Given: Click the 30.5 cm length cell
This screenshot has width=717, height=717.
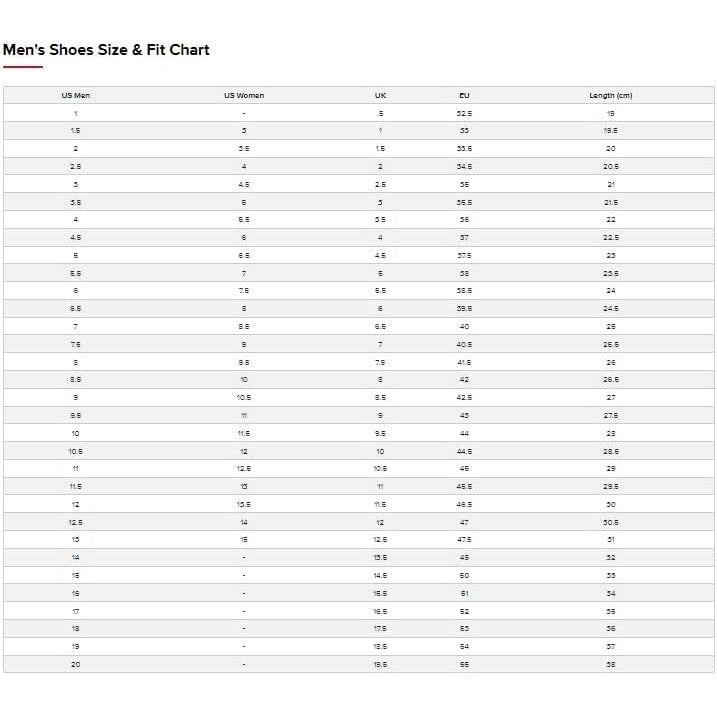Looking at the screenshot, I should (x=610, y=522).
